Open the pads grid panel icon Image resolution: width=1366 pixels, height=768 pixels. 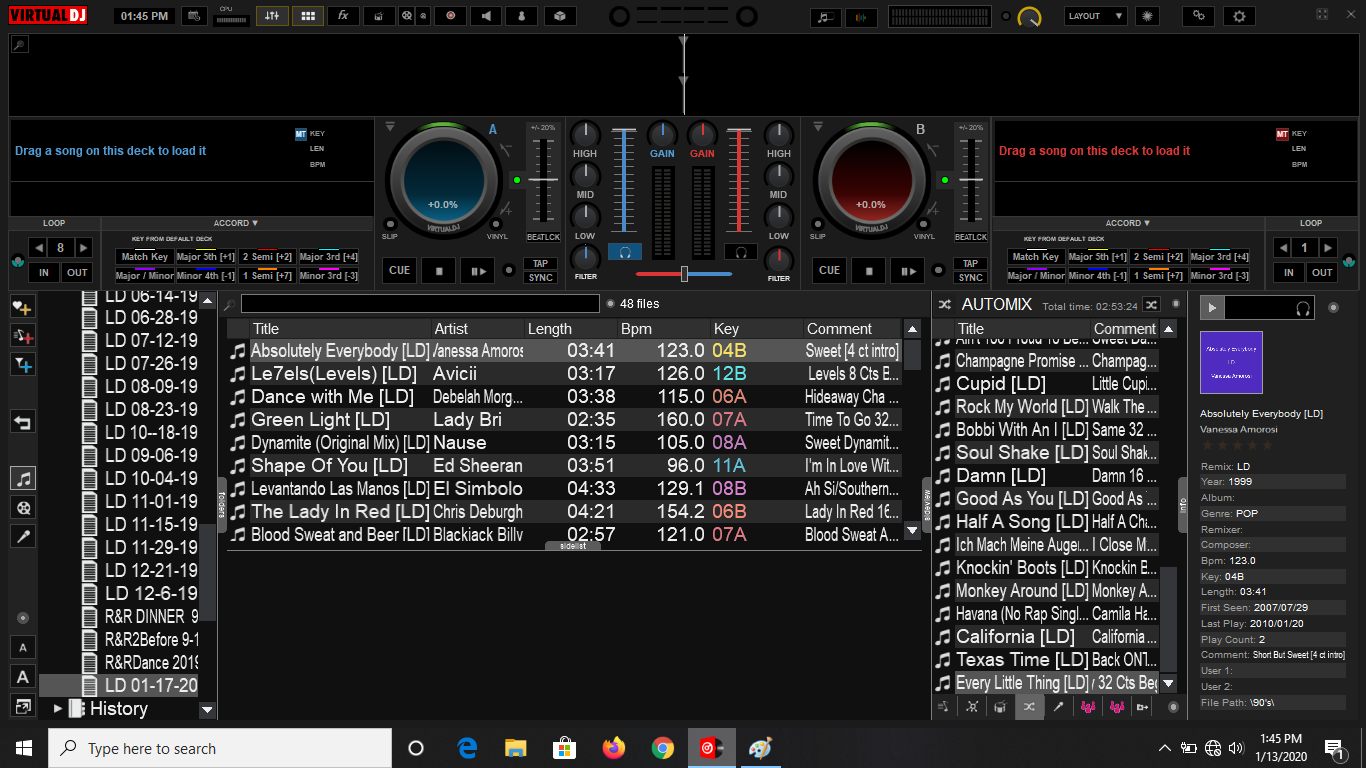[307, 16]
